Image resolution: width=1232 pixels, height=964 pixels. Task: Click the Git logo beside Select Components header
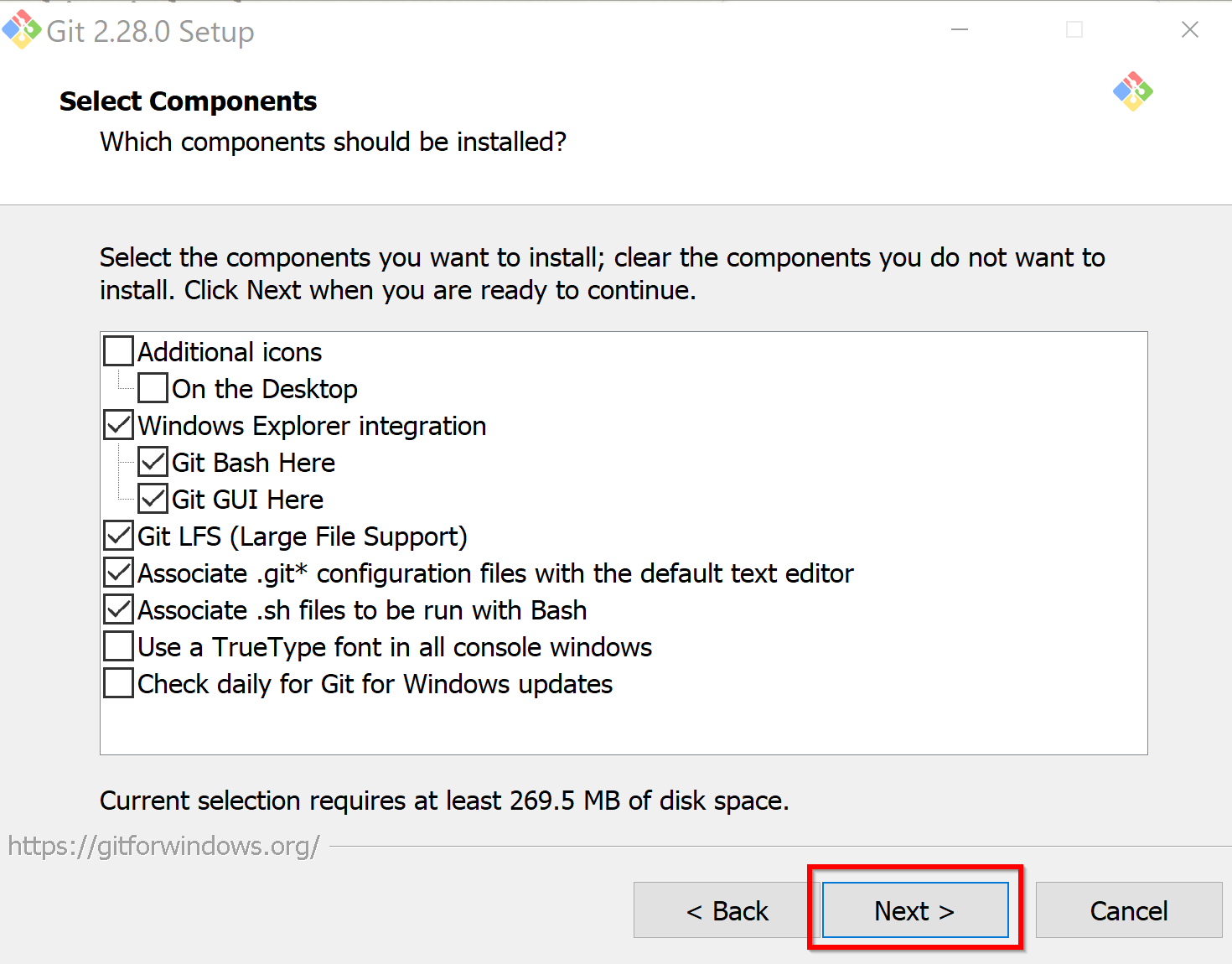1133,91
